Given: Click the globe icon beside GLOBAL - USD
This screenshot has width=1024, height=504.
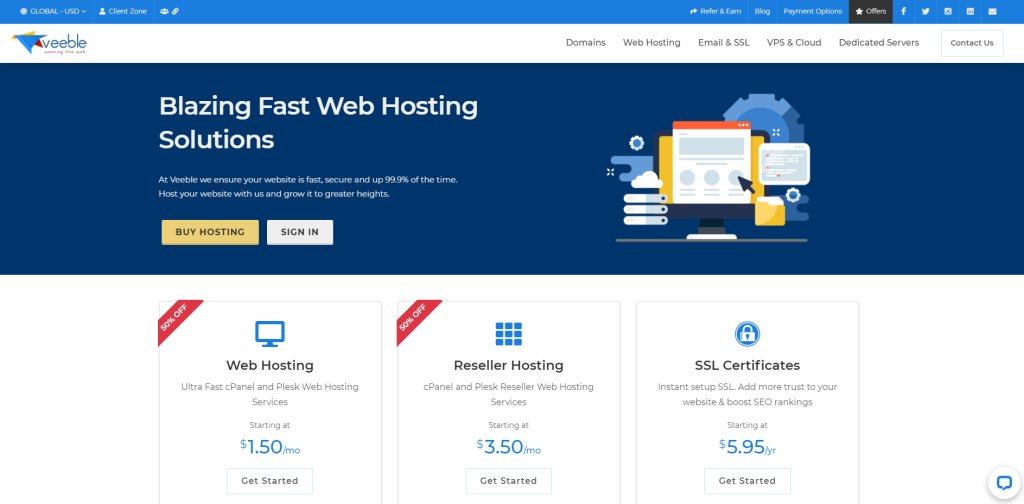Looking at the screenshot, I should (24, 12).
